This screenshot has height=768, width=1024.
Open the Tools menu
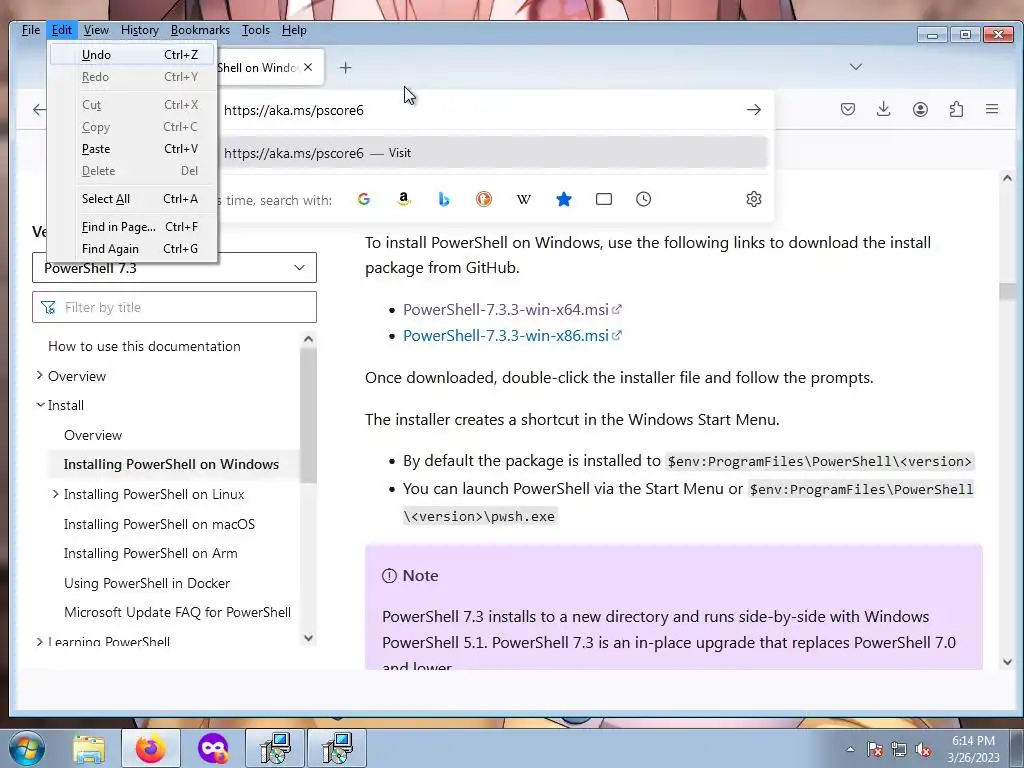(x=255, y=30)
